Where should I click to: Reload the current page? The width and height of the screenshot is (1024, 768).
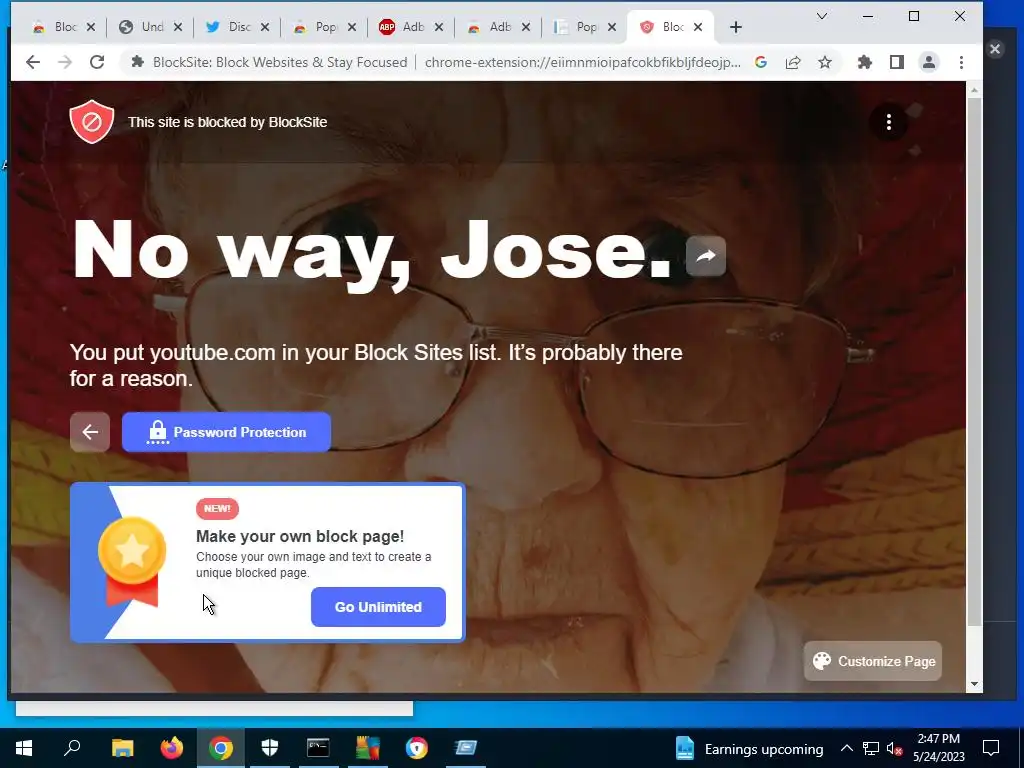point(97,62)
